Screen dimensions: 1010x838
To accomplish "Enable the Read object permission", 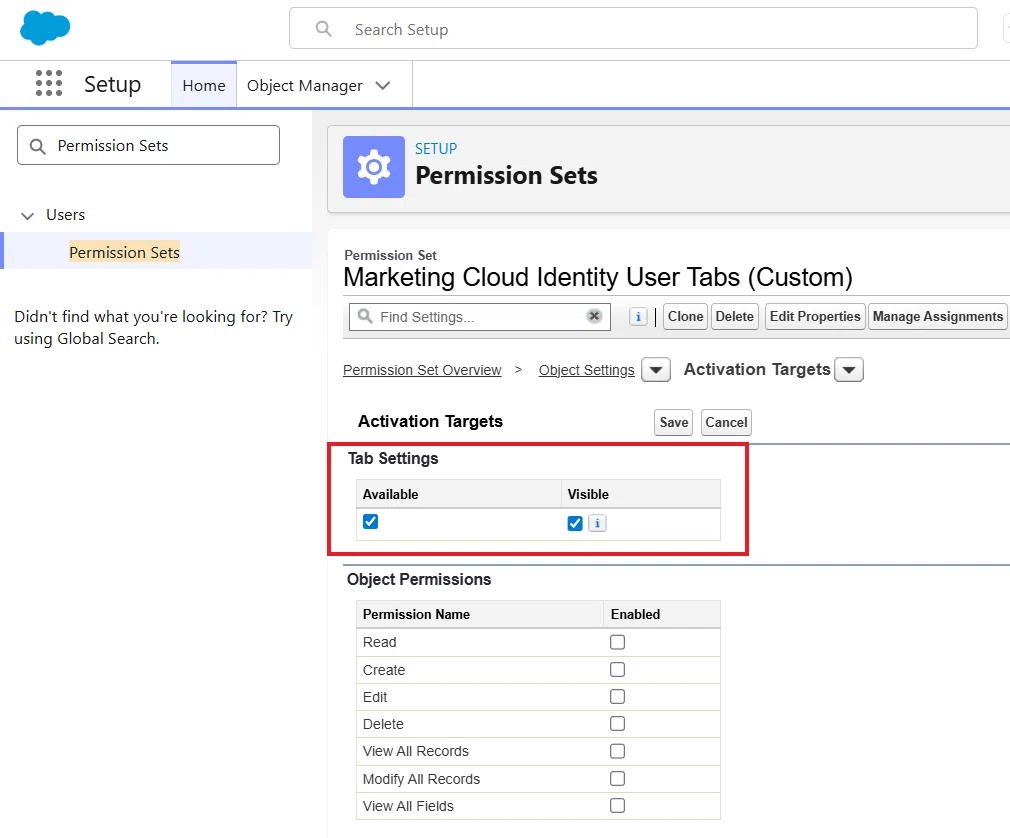I will [617, 642].
